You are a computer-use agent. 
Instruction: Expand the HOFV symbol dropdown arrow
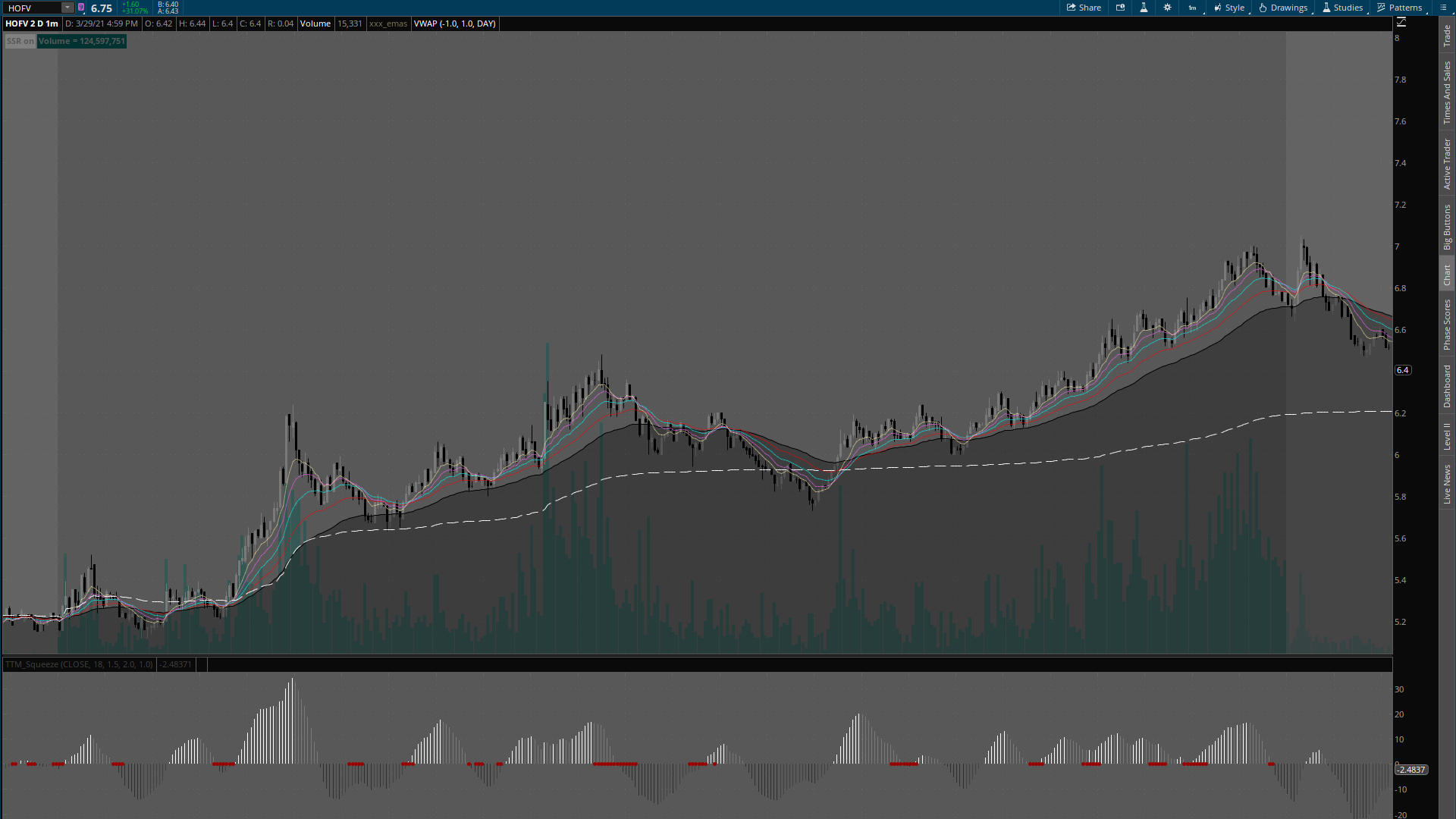click(x=67, y=8)
